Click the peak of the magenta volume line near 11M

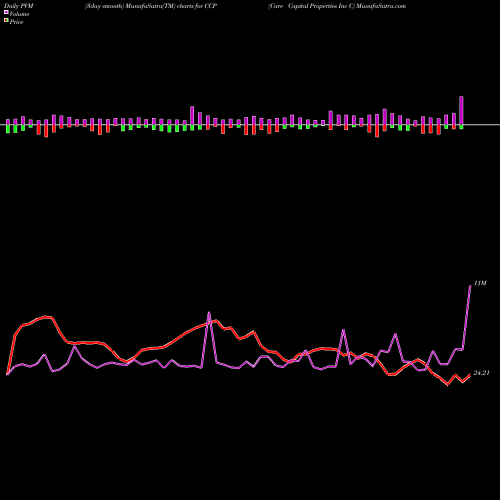470,286
